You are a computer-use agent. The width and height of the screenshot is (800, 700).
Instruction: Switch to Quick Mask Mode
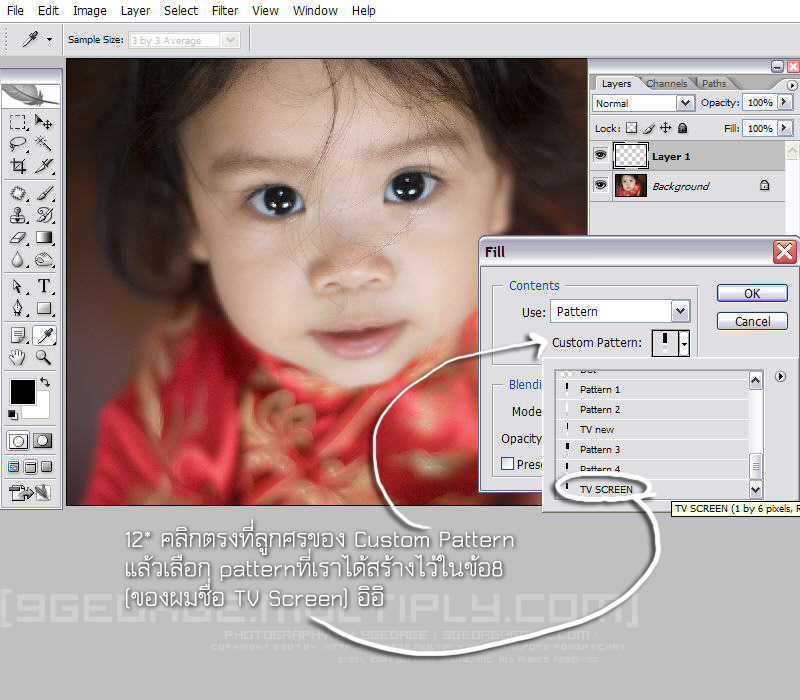tap(43, 441)
